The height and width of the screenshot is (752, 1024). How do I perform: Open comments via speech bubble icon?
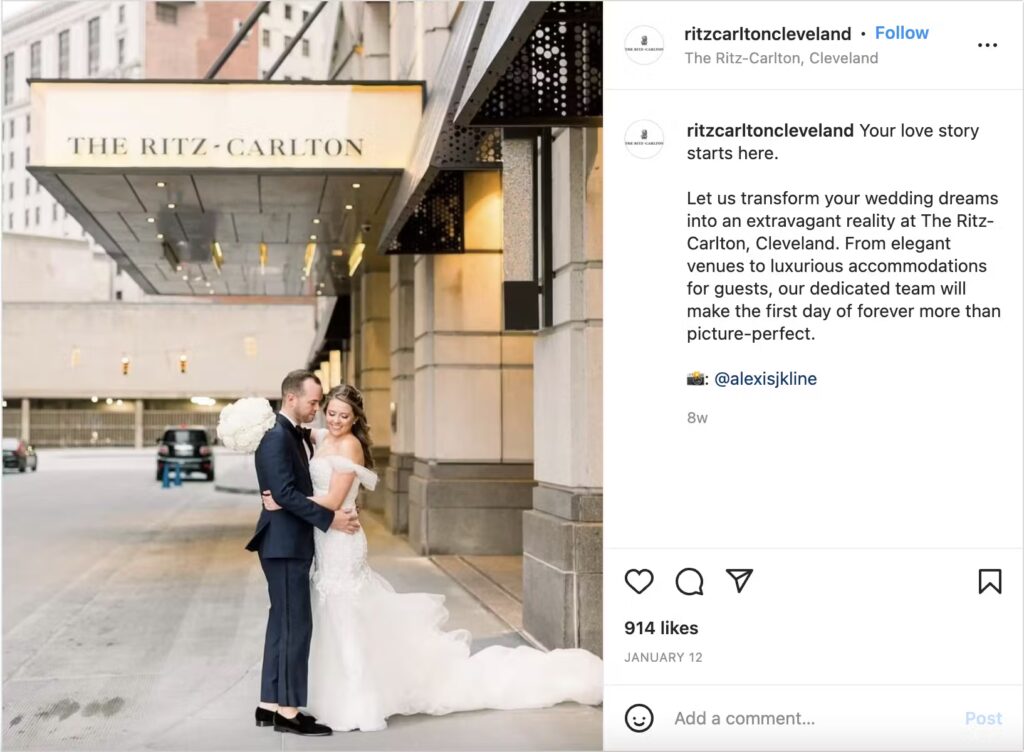pyautogui.click(x=690, y=581)
